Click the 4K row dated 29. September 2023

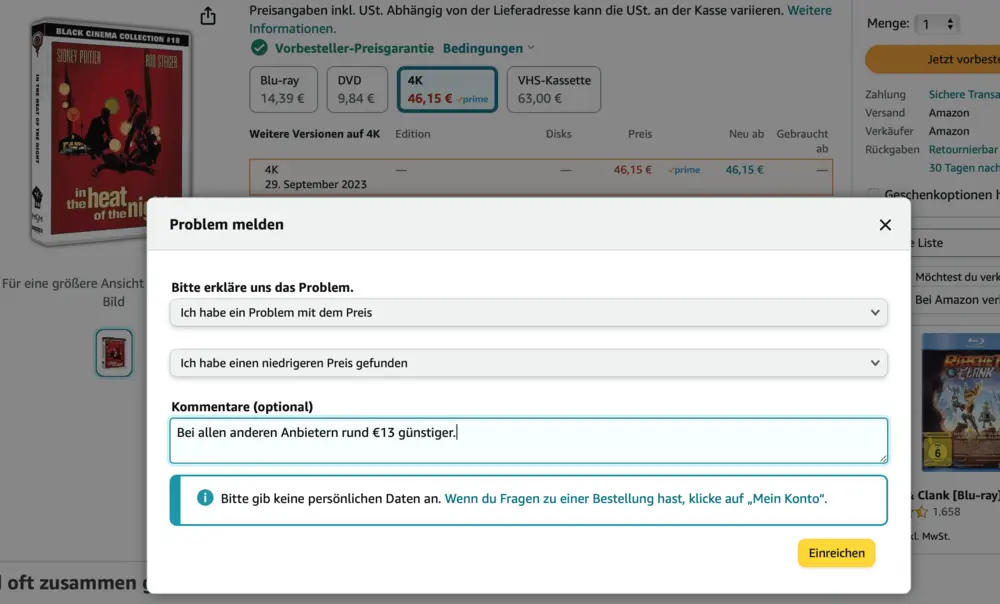[541, 177]
